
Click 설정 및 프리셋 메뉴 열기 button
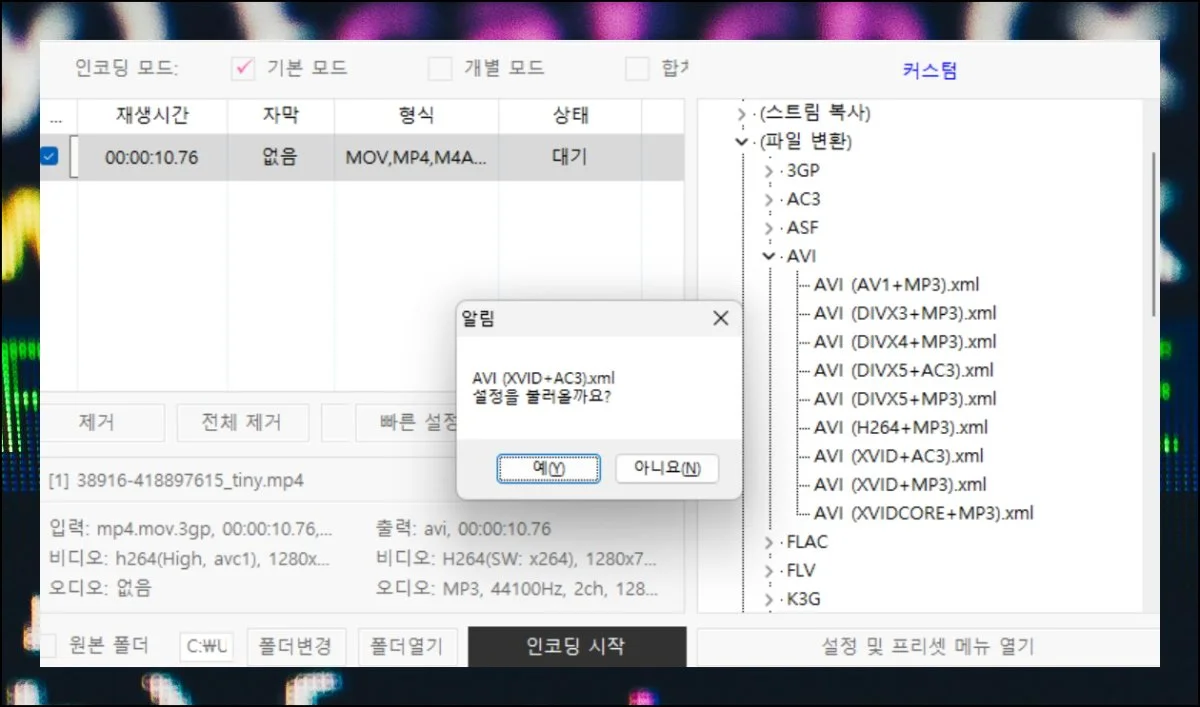click(927, 646)
